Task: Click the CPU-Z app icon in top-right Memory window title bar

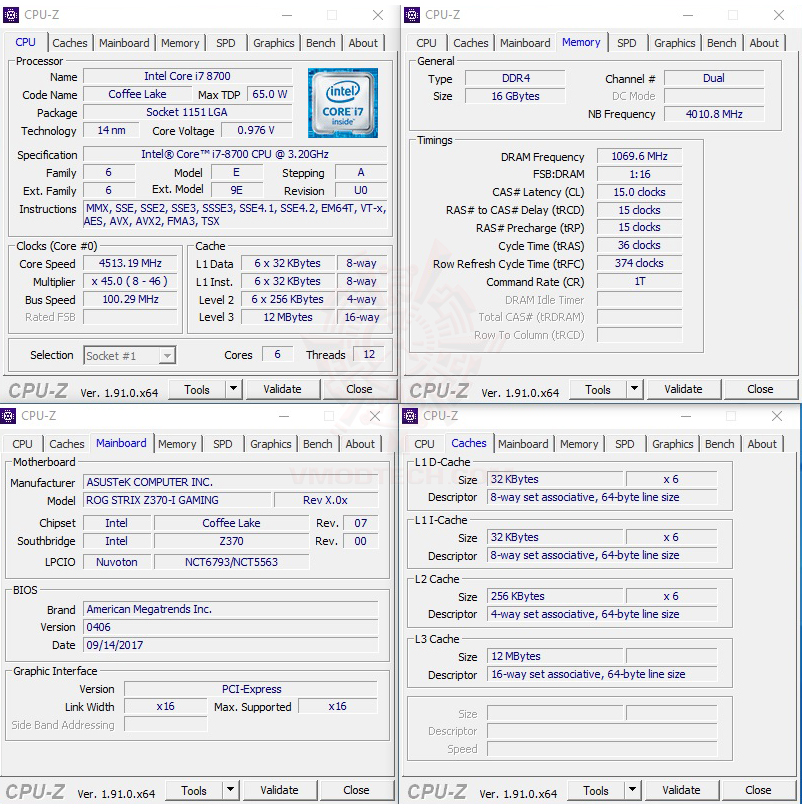Action: pos(412,14)
